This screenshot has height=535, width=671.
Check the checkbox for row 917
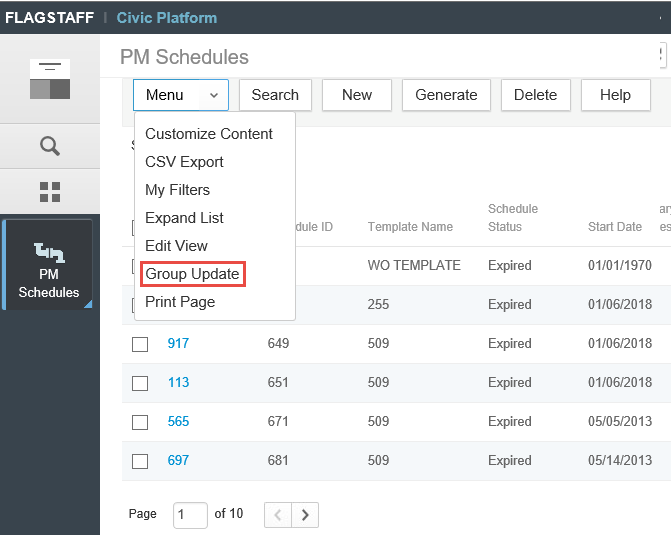[140, 344]
